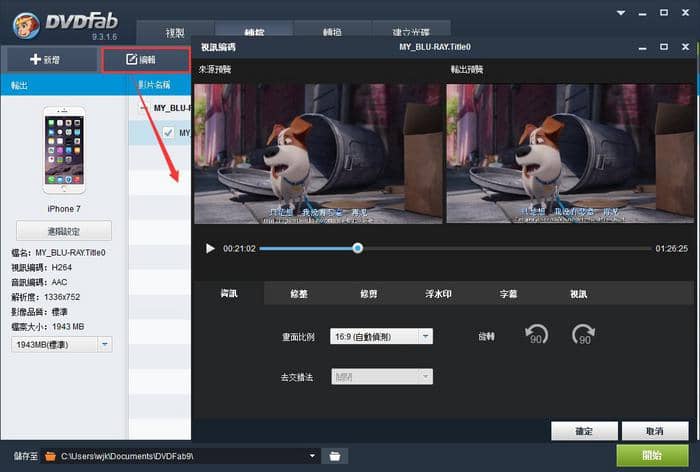
Task: Click the MY_BLU-RAY.Title0 file name in output panel
Action: [71, 253]
